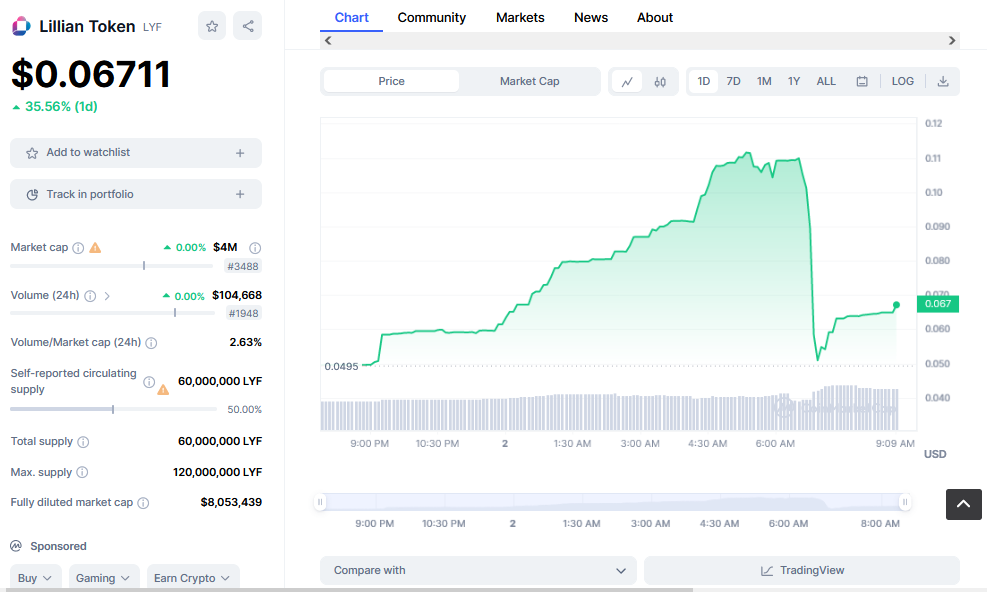Click the plus icon on Add to watchlist
Viewport: 987px width, 592px height.
coord(240,153)
